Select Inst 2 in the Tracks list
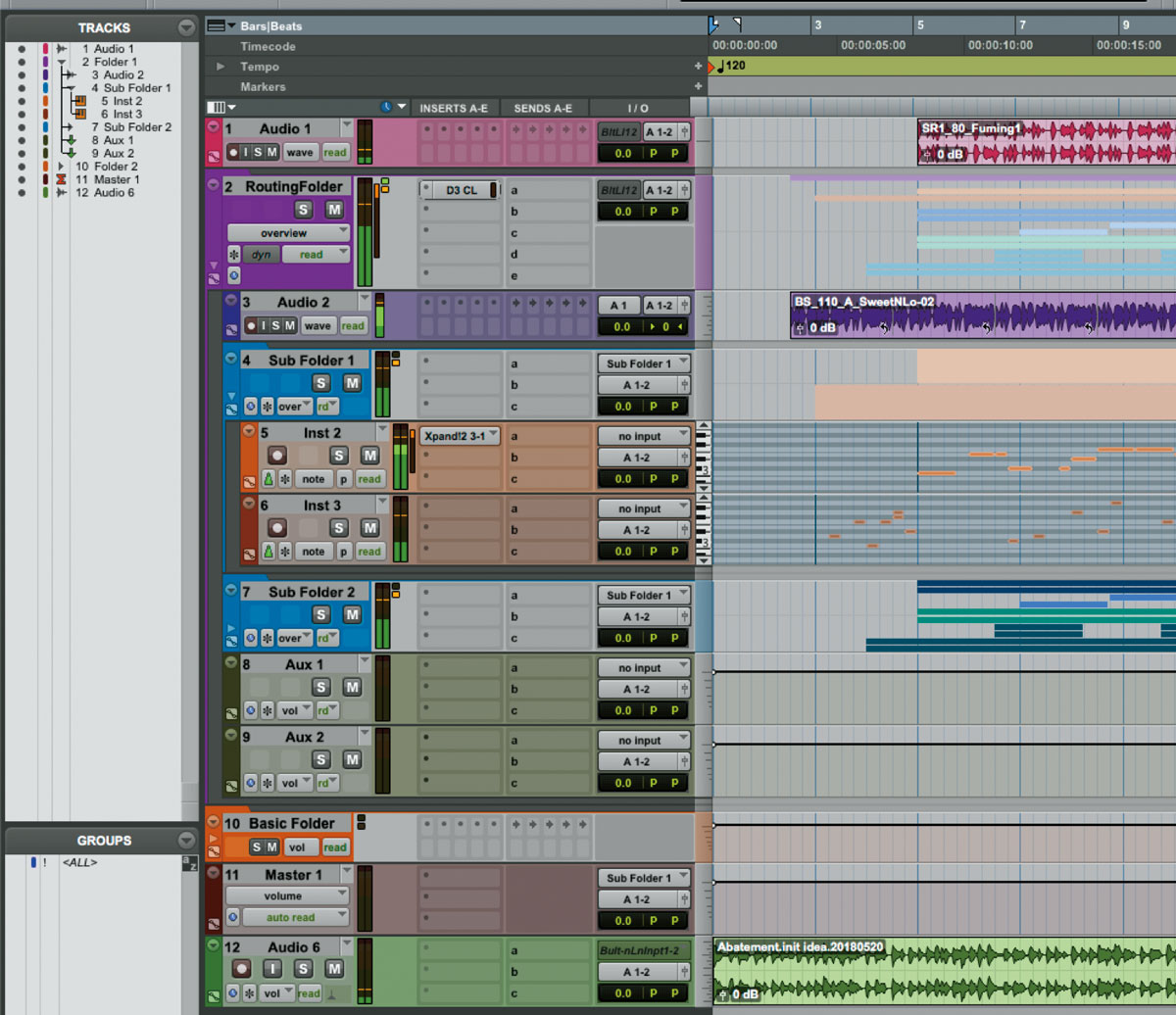 pos(121,101)
